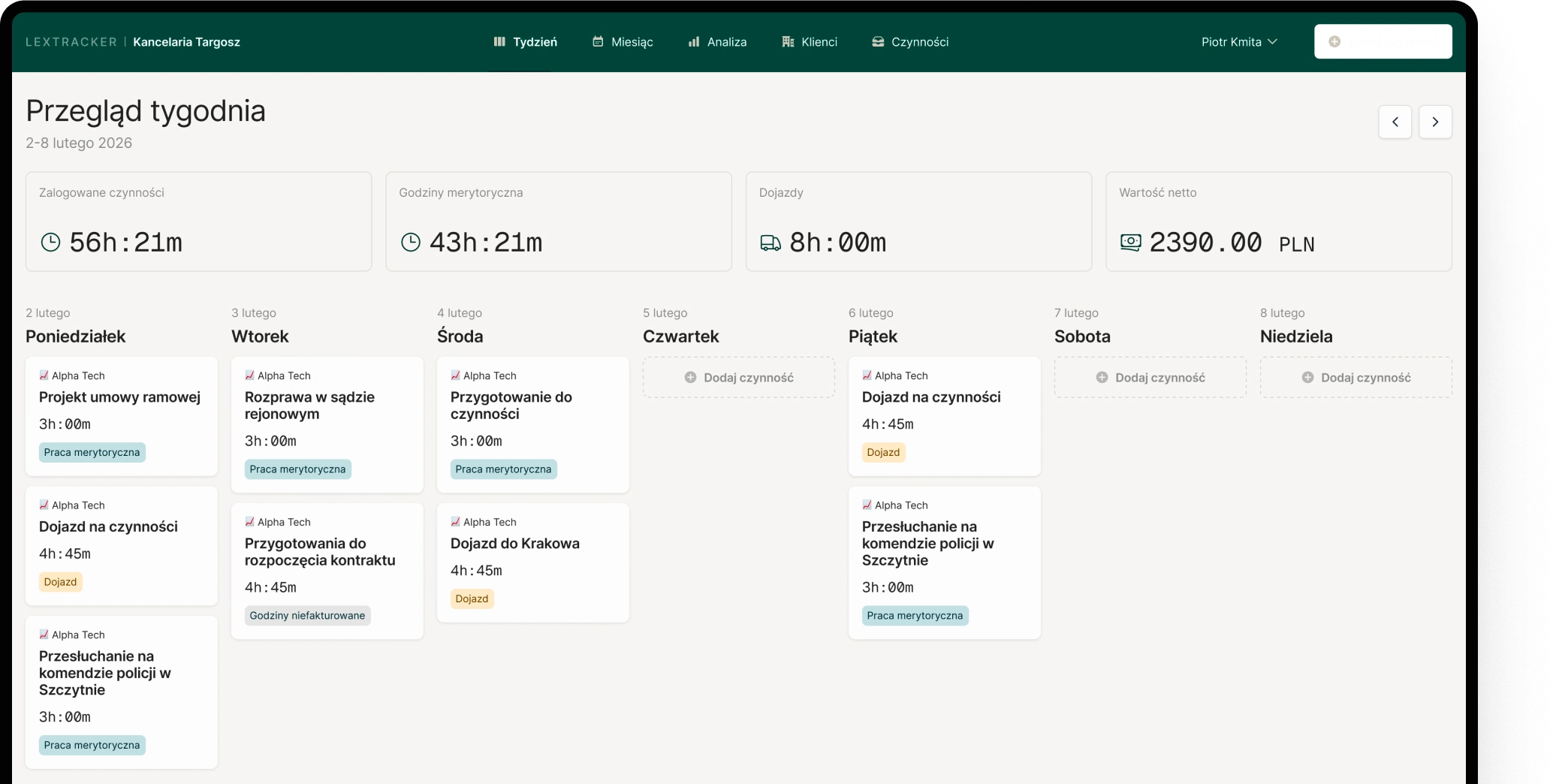Click the money icon beside 2390.00 PLN
The width and height of the screenshot is (1550, 784).
click(x=1130, y=242)
